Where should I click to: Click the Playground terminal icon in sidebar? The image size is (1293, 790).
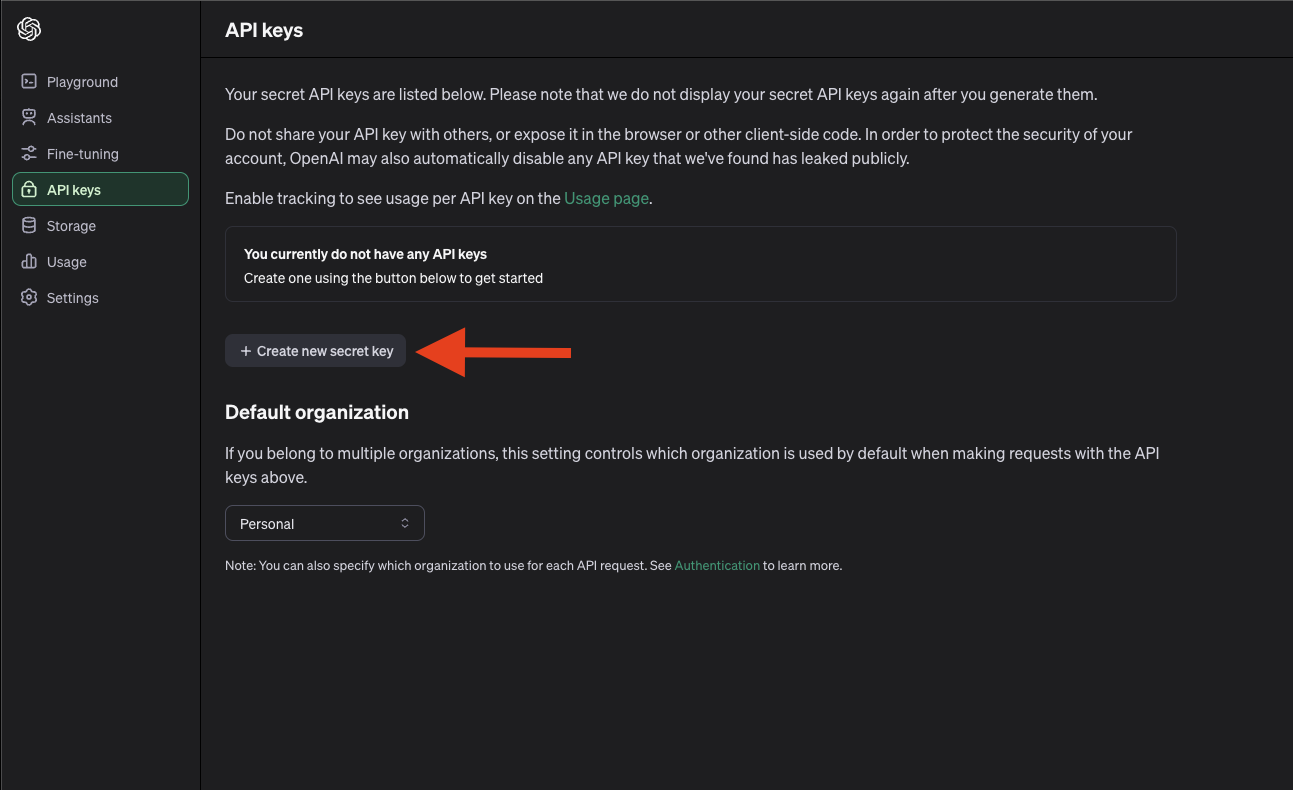(x=29, y=82)
